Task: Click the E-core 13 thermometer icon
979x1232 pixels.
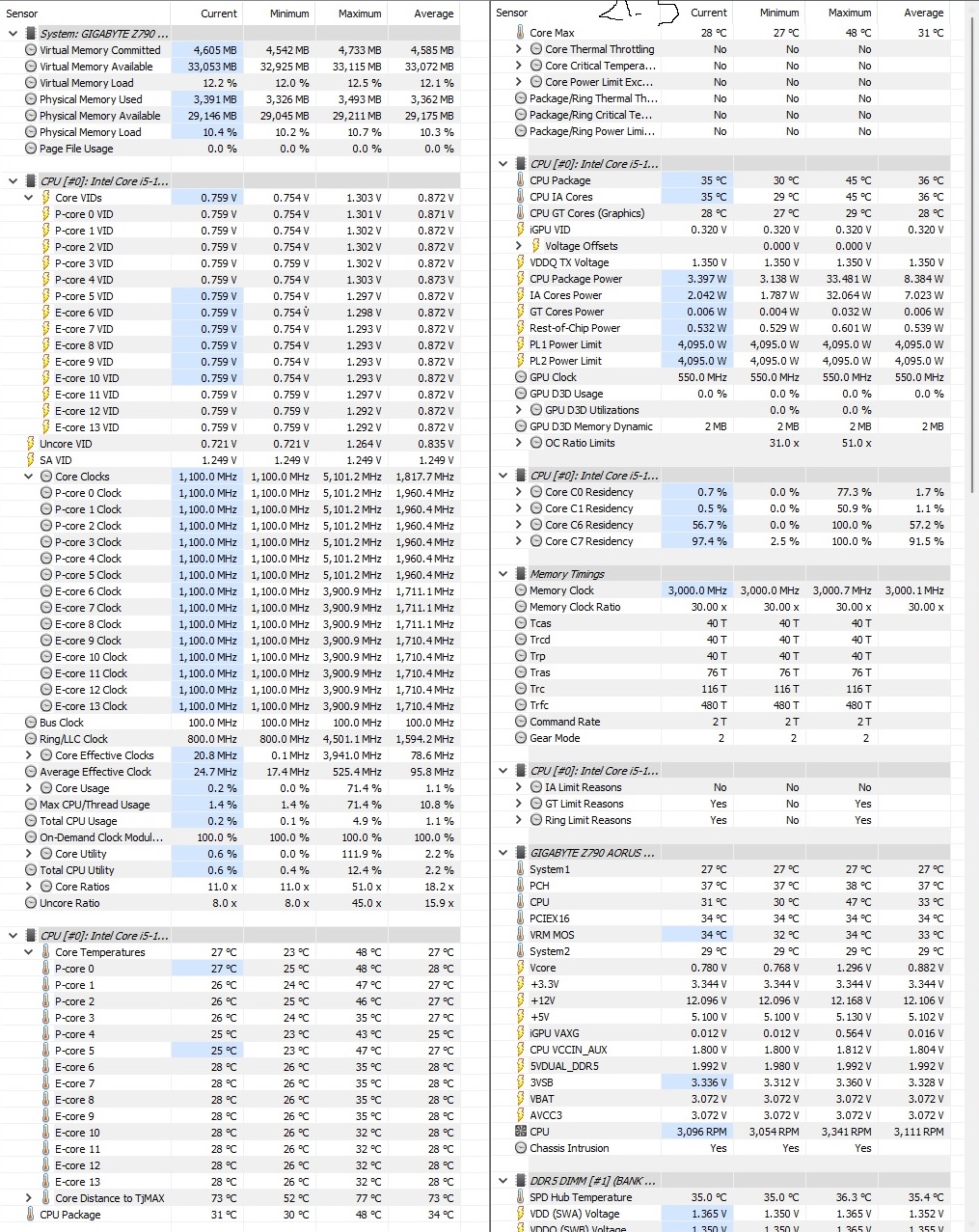Action: tap(45, 1182)
